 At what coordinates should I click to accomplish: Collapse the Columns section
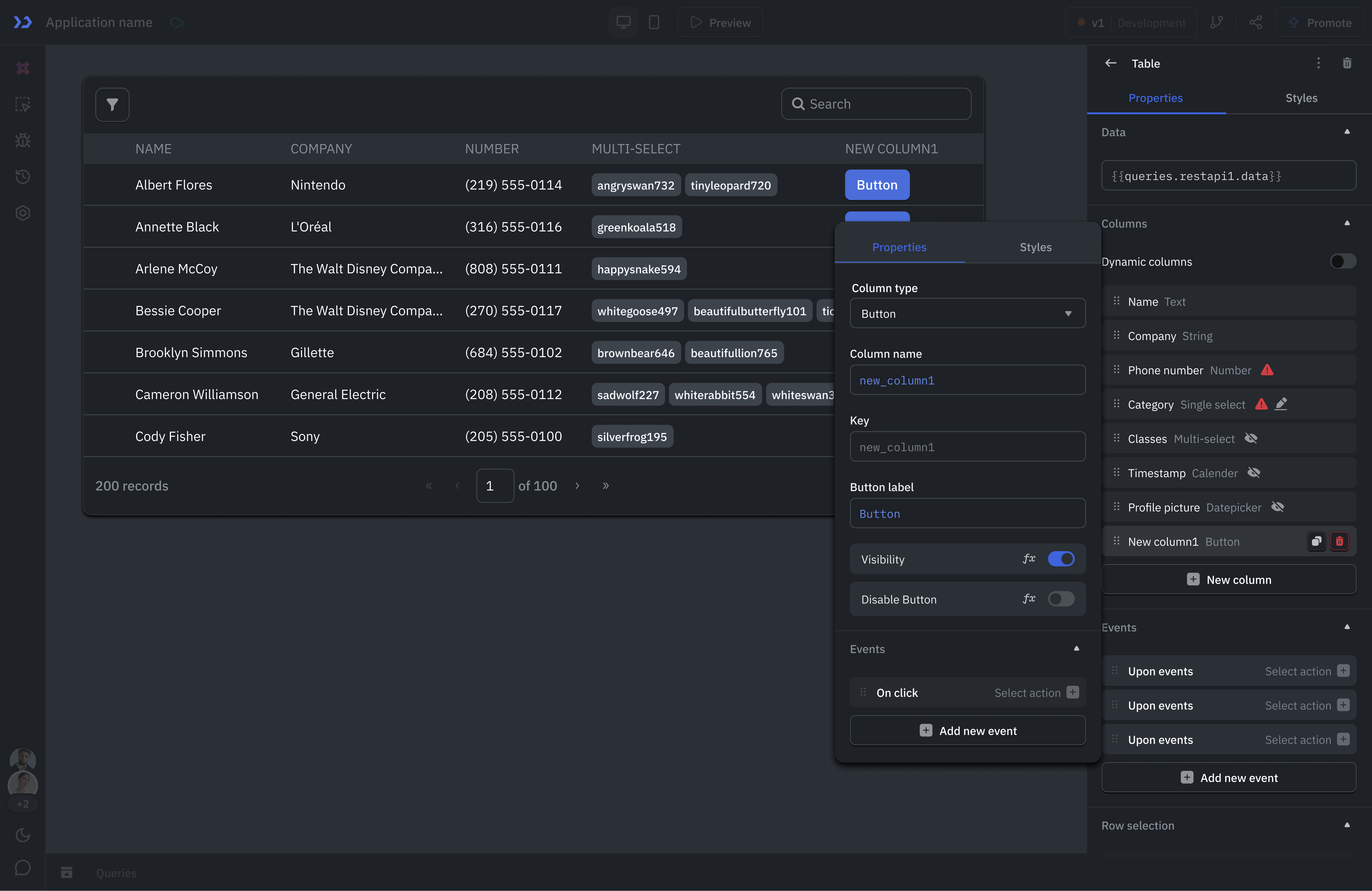pos(1347,224)
